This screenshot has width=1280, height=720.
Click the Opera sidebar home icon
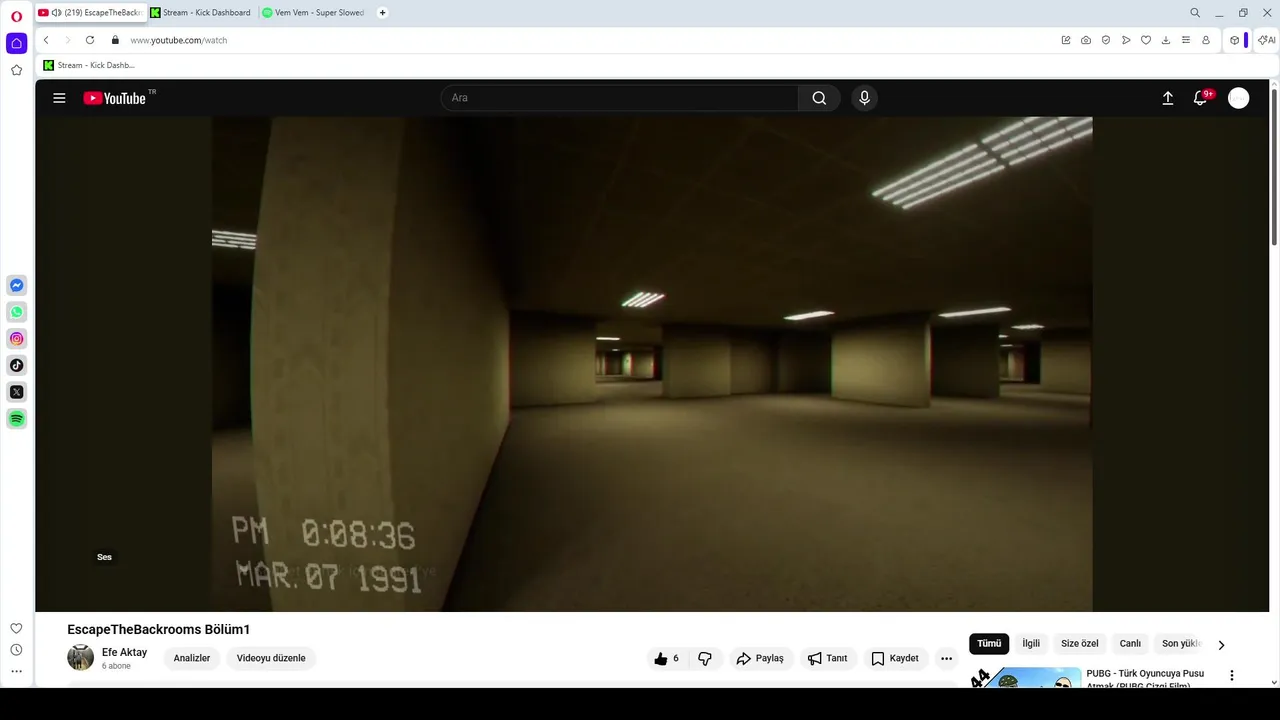click(16, 43)
